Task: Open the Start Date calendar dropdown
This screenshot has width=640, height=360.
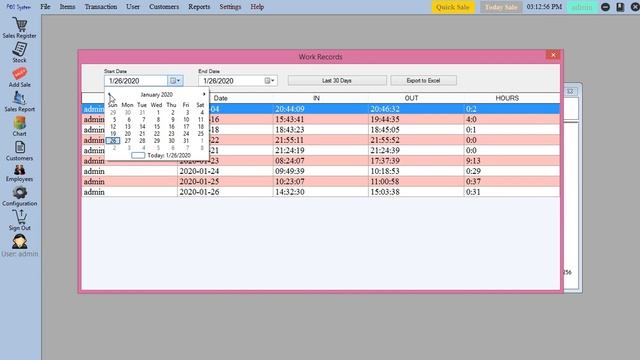Action: click(x=175, y=81)
